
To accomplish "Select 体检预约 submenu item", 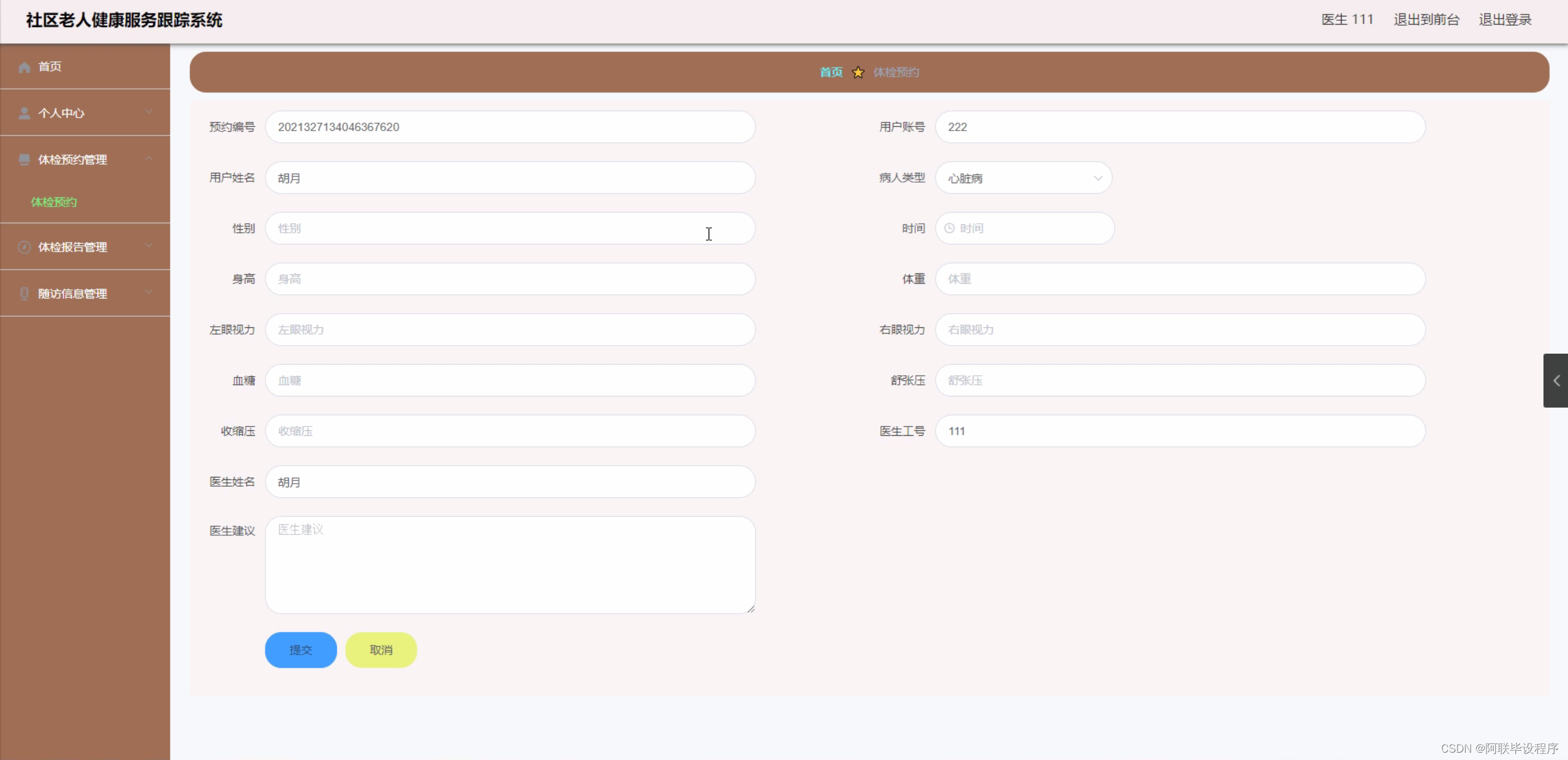I will 54,202.
